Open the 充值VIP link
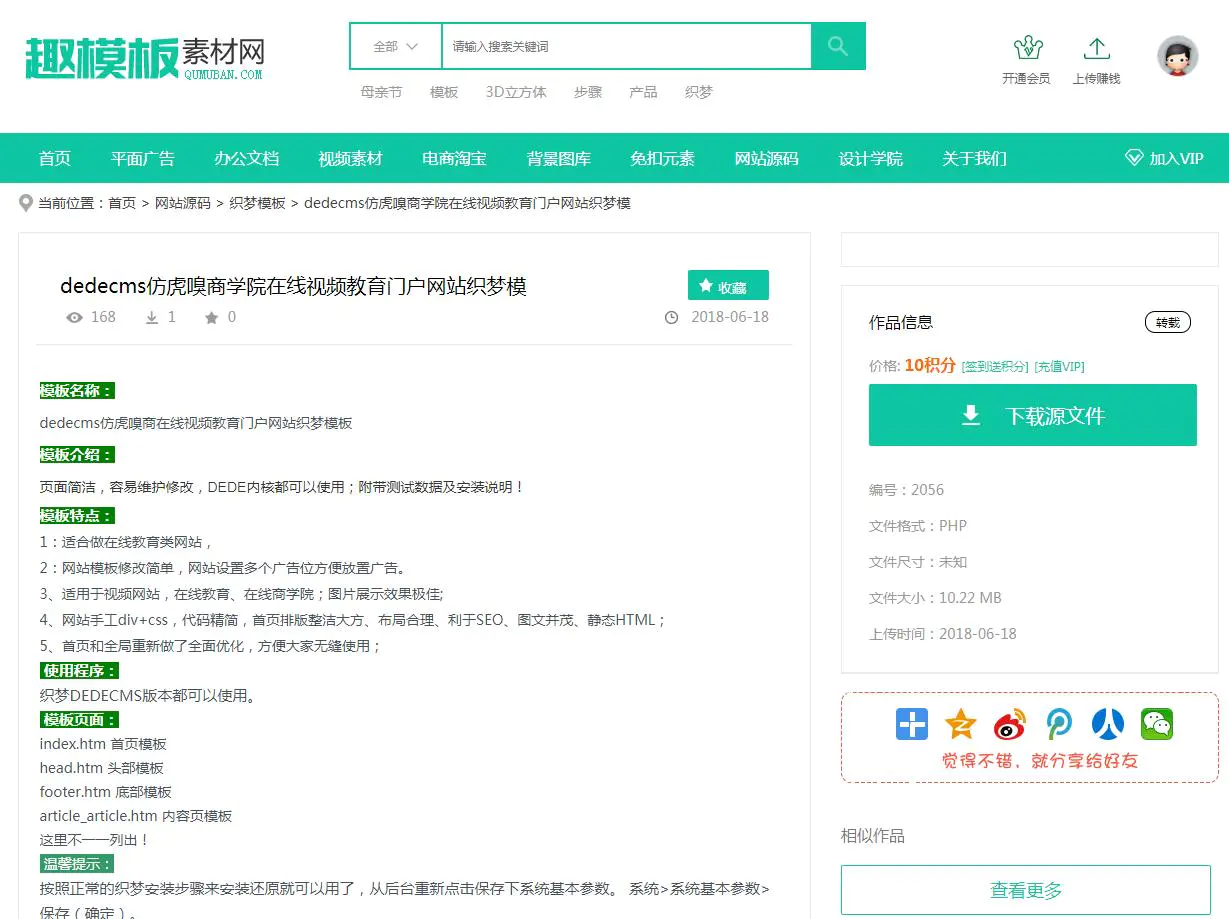The height and width of the screenshot is (919, 1229). (x=1060, y=367)
